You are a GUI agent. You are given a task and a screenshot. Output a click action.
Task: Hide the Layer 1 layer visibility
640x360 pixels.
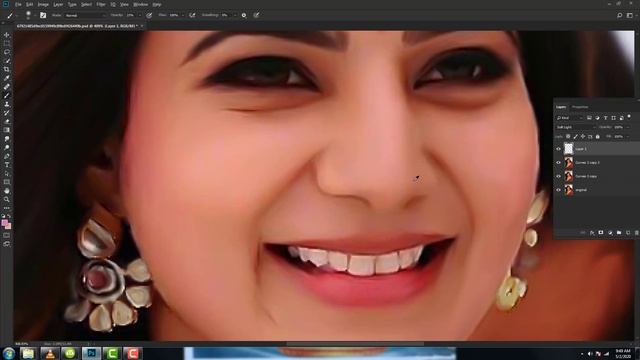pyautogui.click(x=558, y=149)
